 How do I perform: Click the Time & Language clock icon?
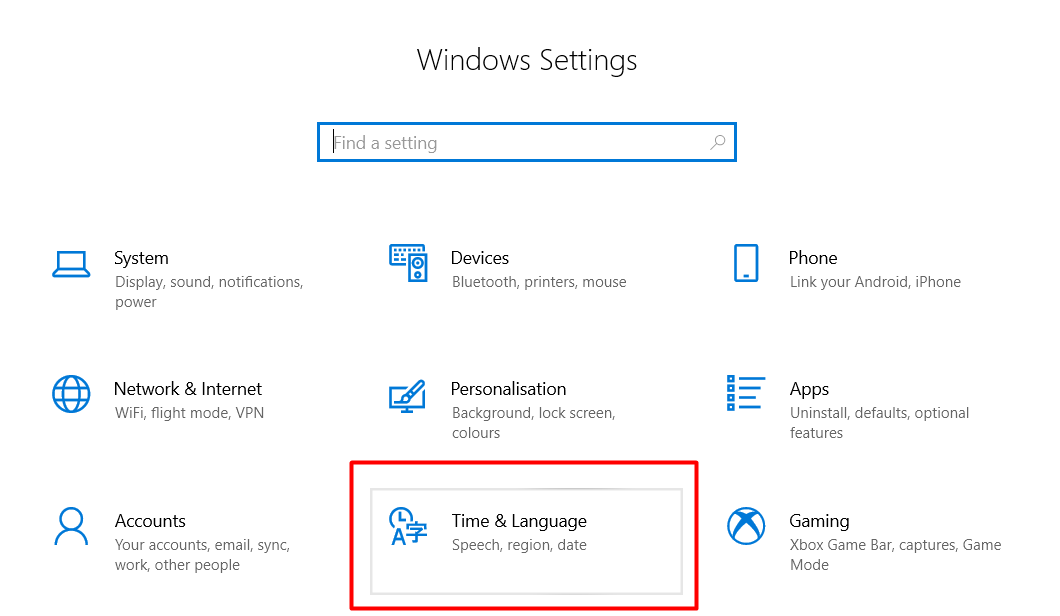click(408, 527)
